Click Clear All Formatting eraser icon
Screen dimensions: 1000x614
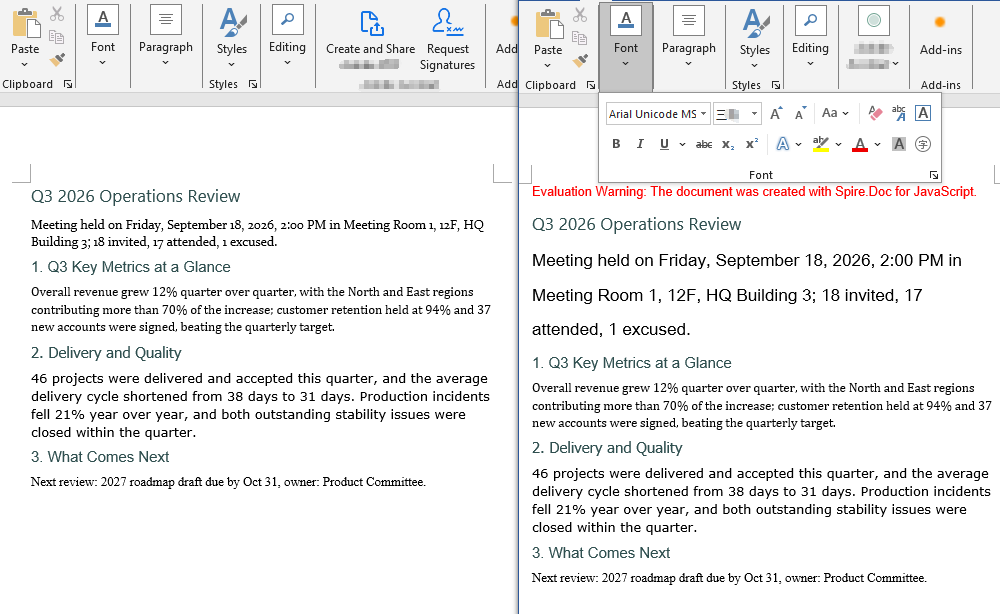(x=875, y=113)
